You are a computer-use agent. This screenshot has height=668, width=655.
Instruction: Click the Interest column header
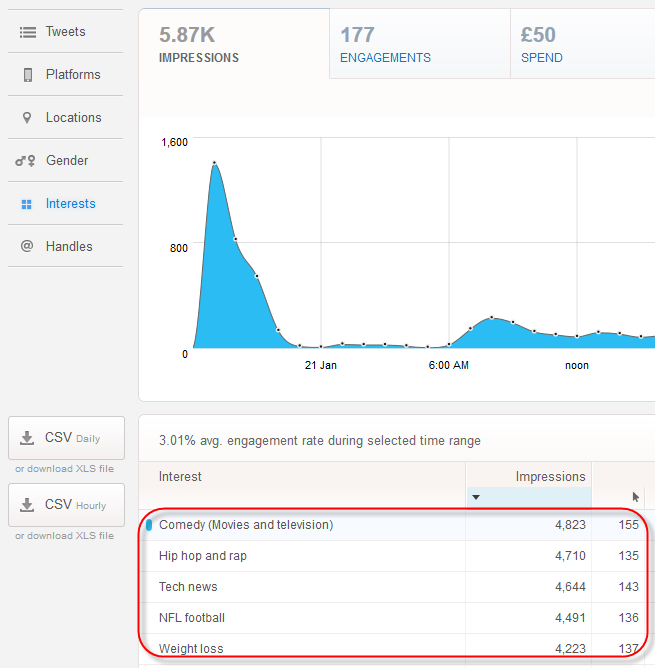[181, 477]
